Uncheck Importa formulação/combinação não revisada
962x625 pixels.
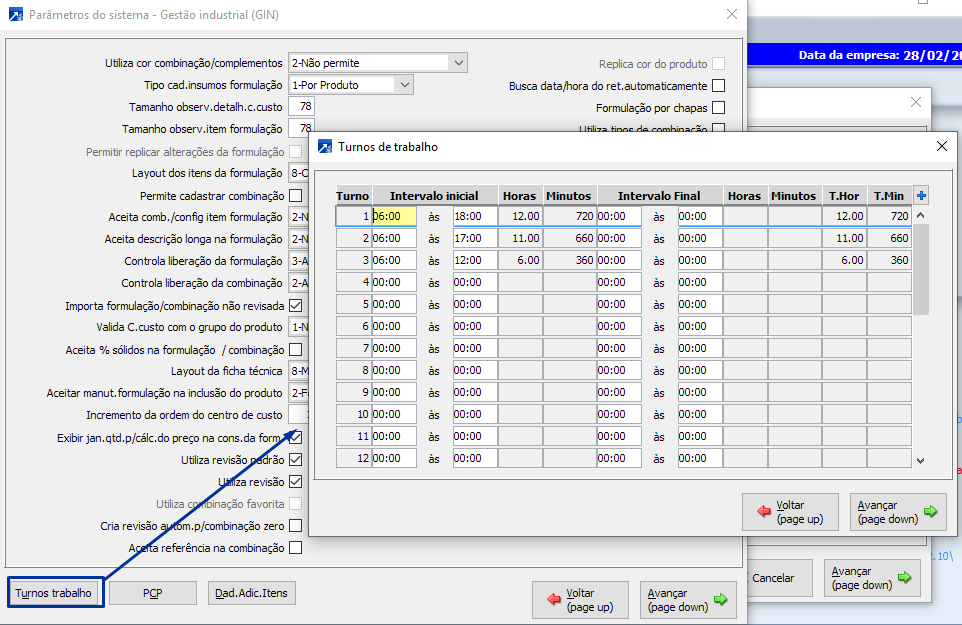295,306
